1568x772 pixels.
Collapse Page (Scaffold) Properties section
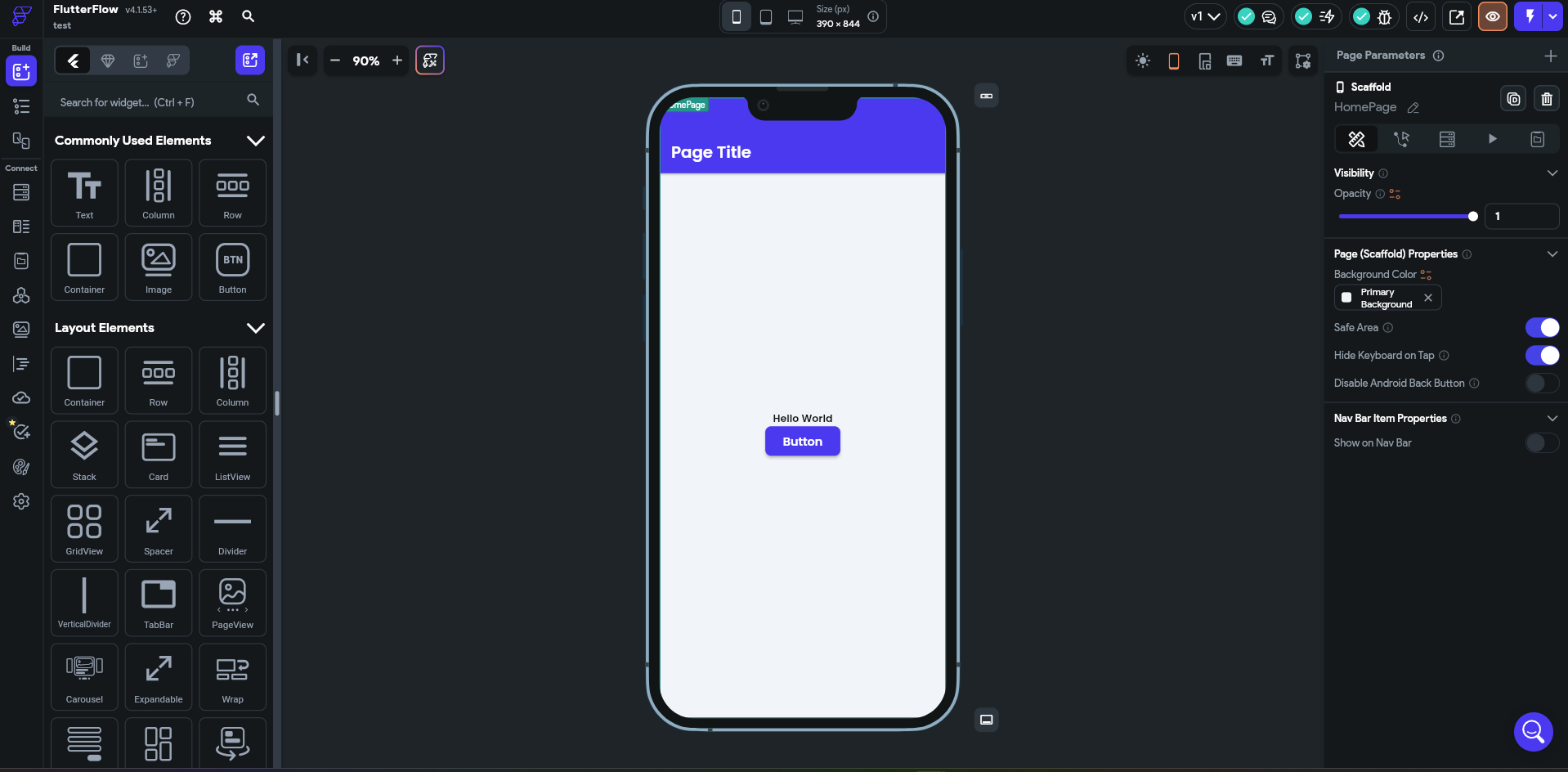coord(1552,254)
